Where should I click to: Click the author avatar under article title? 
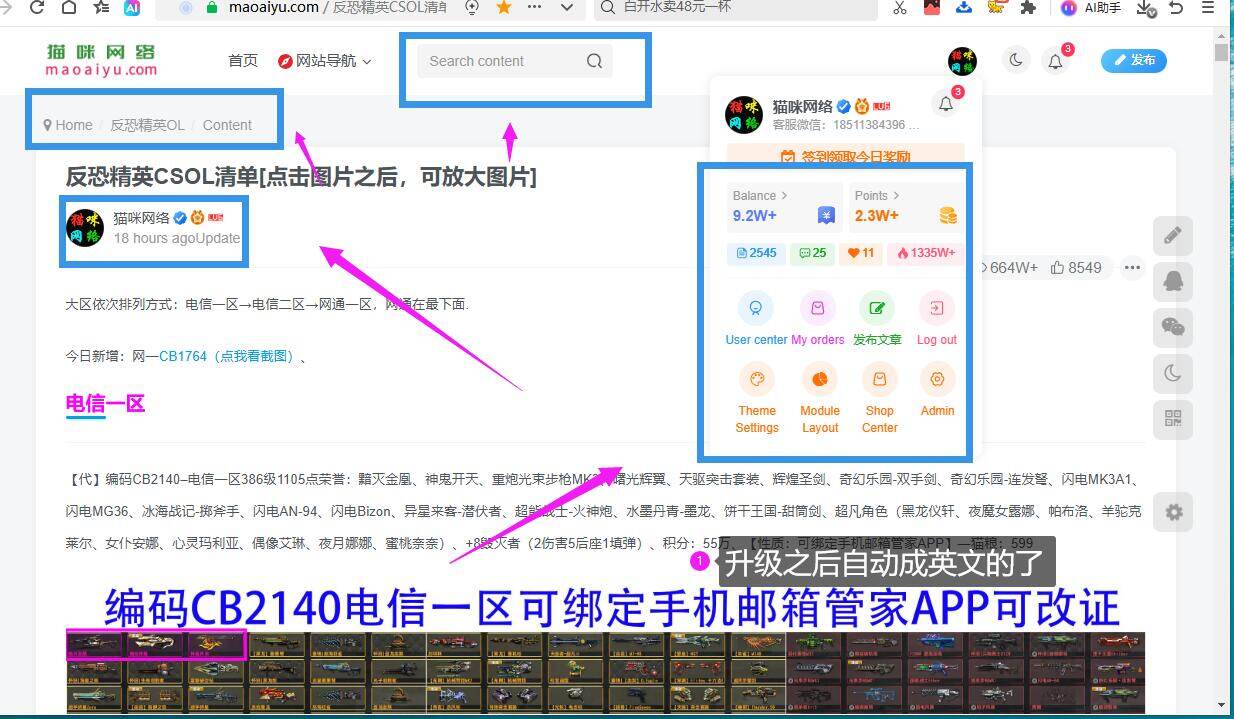tap(85, 228)
